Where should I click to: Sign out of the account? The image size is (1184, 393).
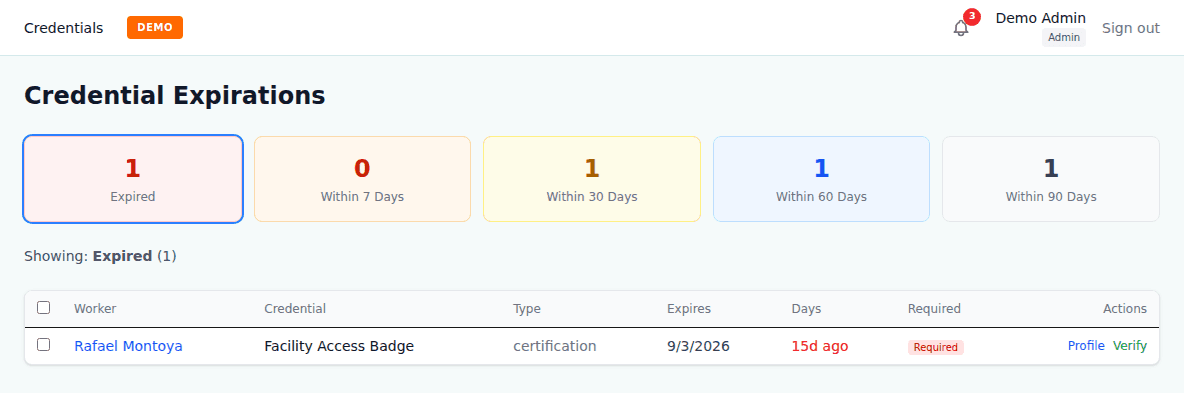1130,28
